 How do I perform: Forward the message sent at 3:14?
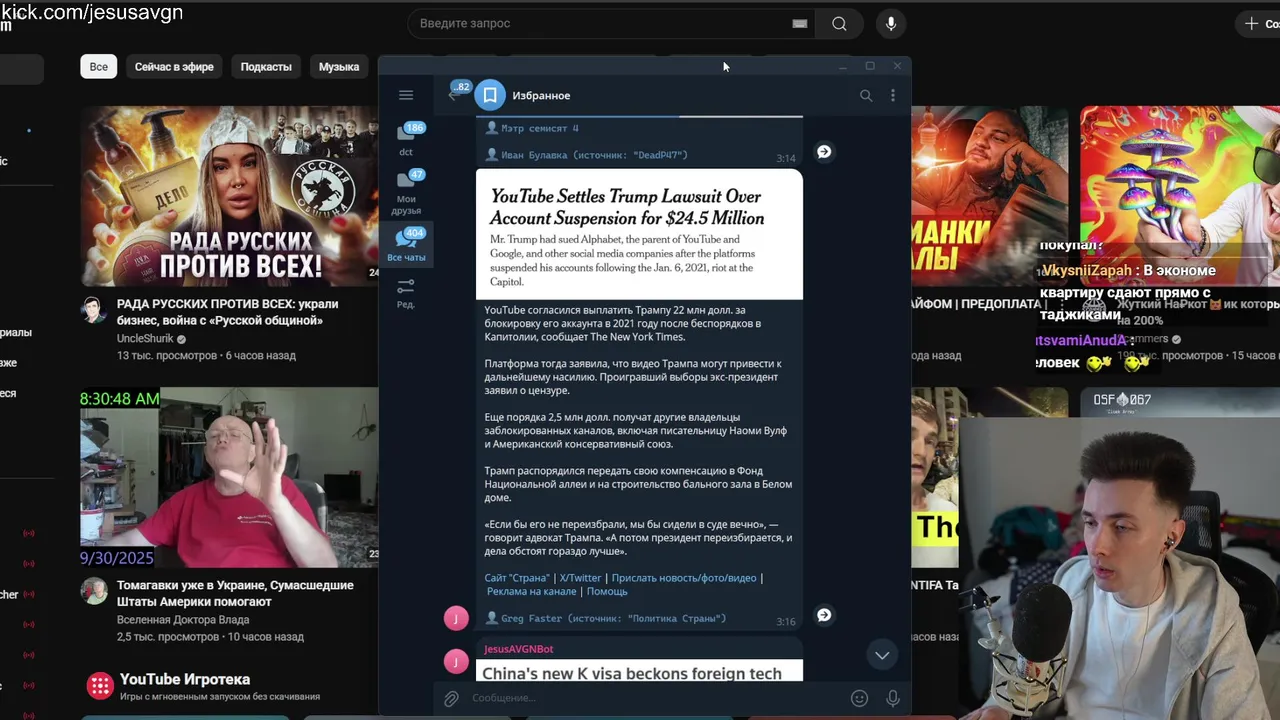coord(824,152)
